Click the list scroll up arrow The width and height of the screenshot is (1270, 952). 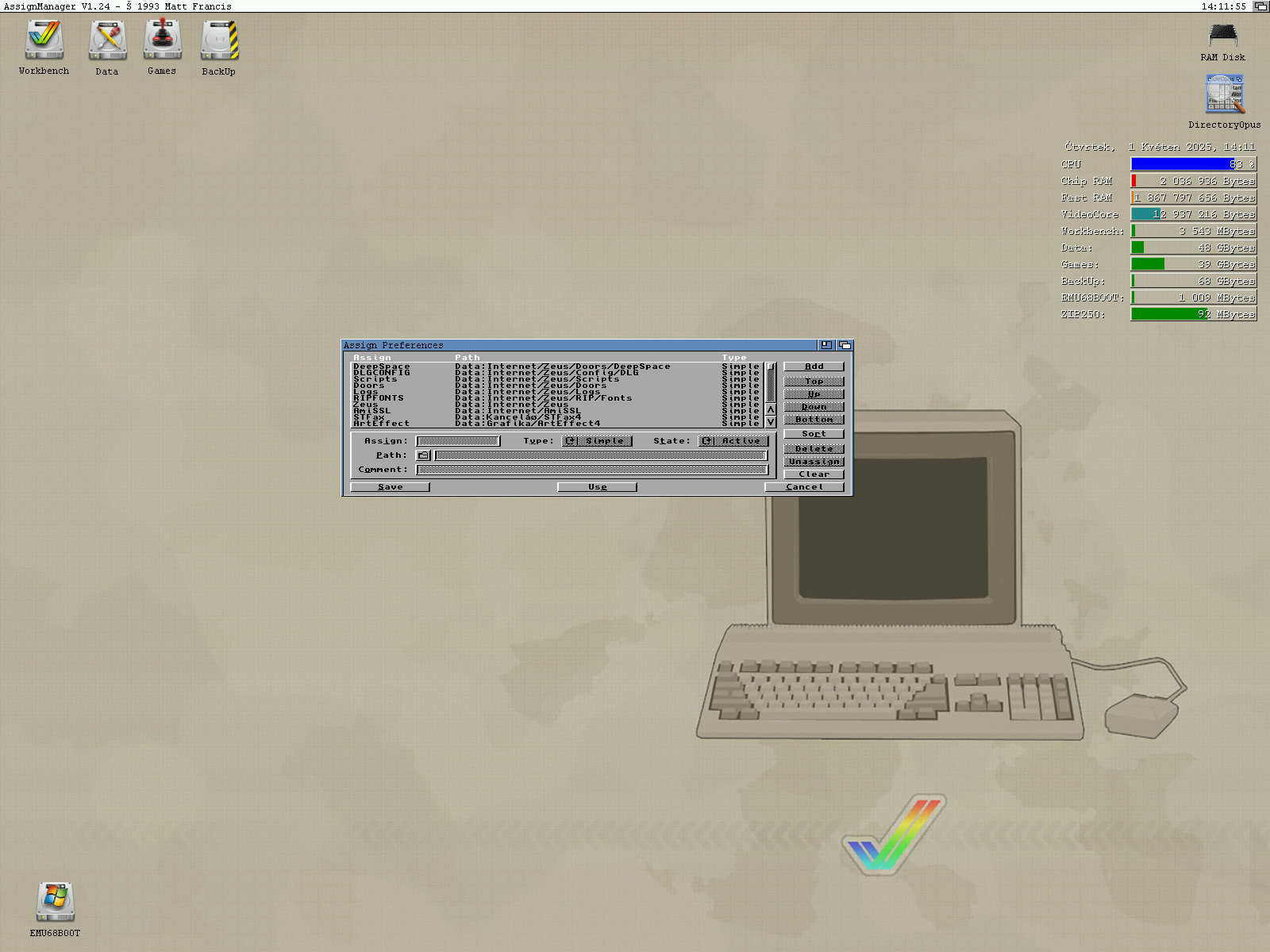pyautogui.click(x=771, y=409)
